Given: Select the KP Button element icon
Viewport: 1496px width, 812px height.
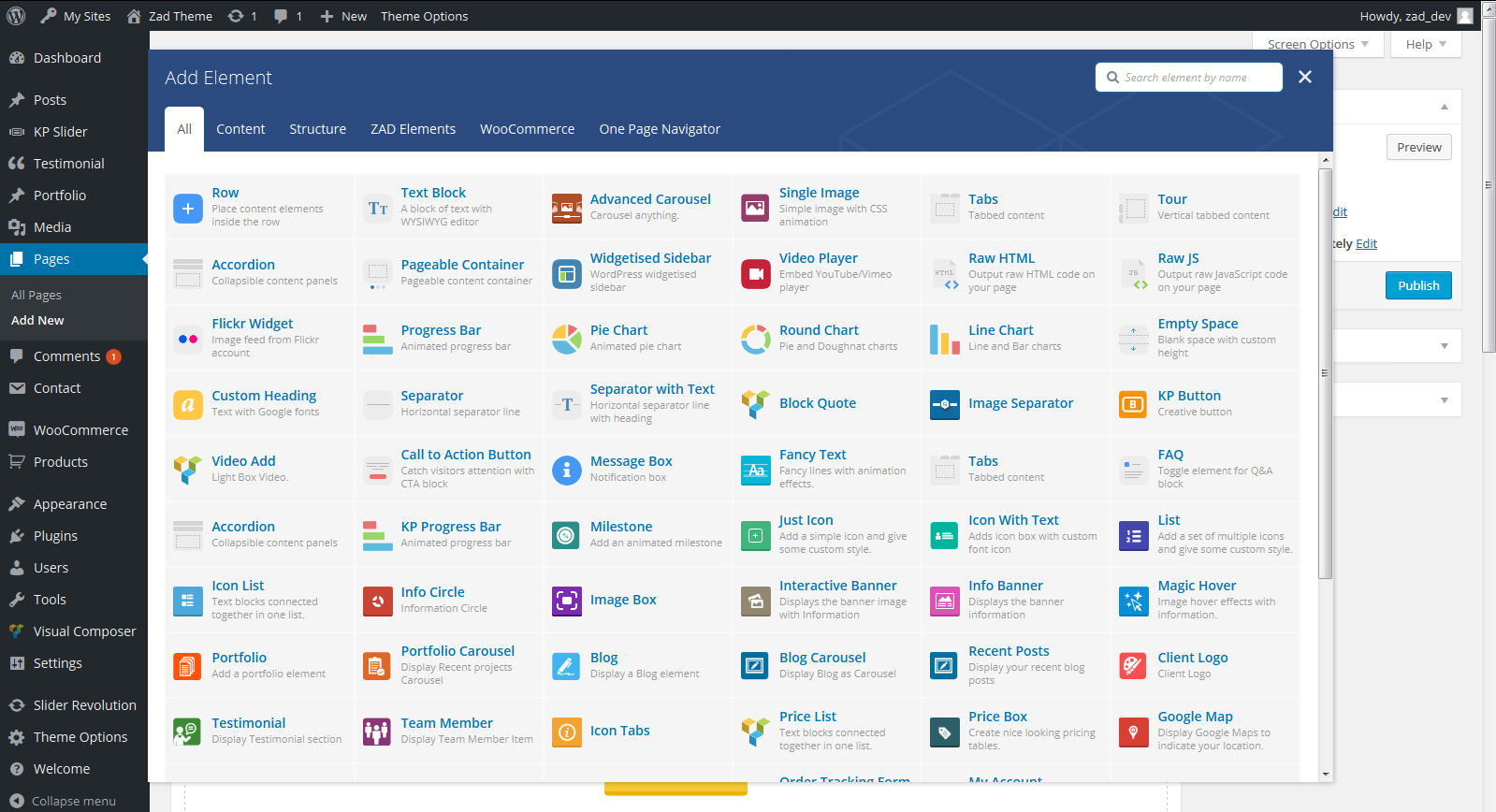Looking at the screenshot, I should [1133, 404].
